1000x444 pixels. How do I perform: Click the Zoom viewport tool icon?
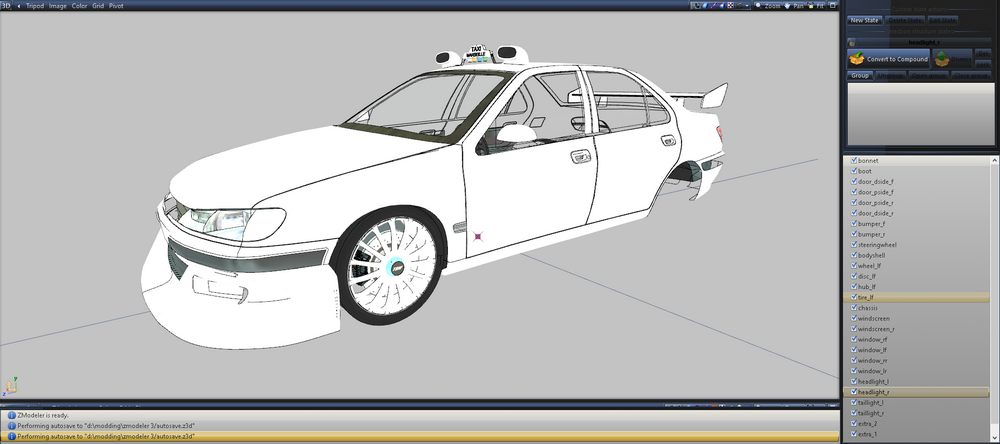pyautogui.click(x=757, y=6)
